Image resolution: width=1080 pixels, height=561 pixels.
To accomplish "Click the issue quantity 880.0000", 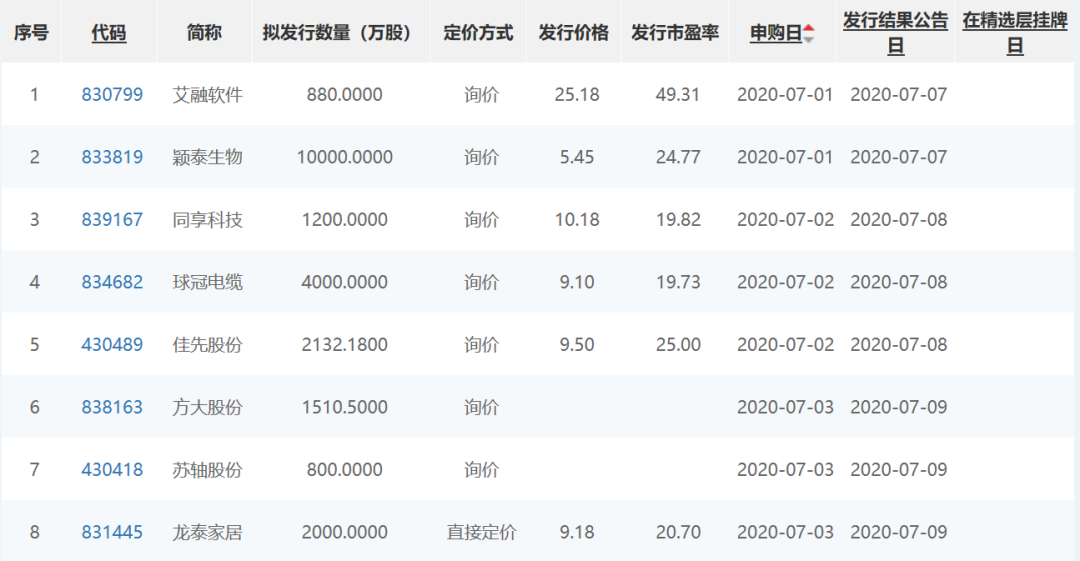I will (344, 94).
